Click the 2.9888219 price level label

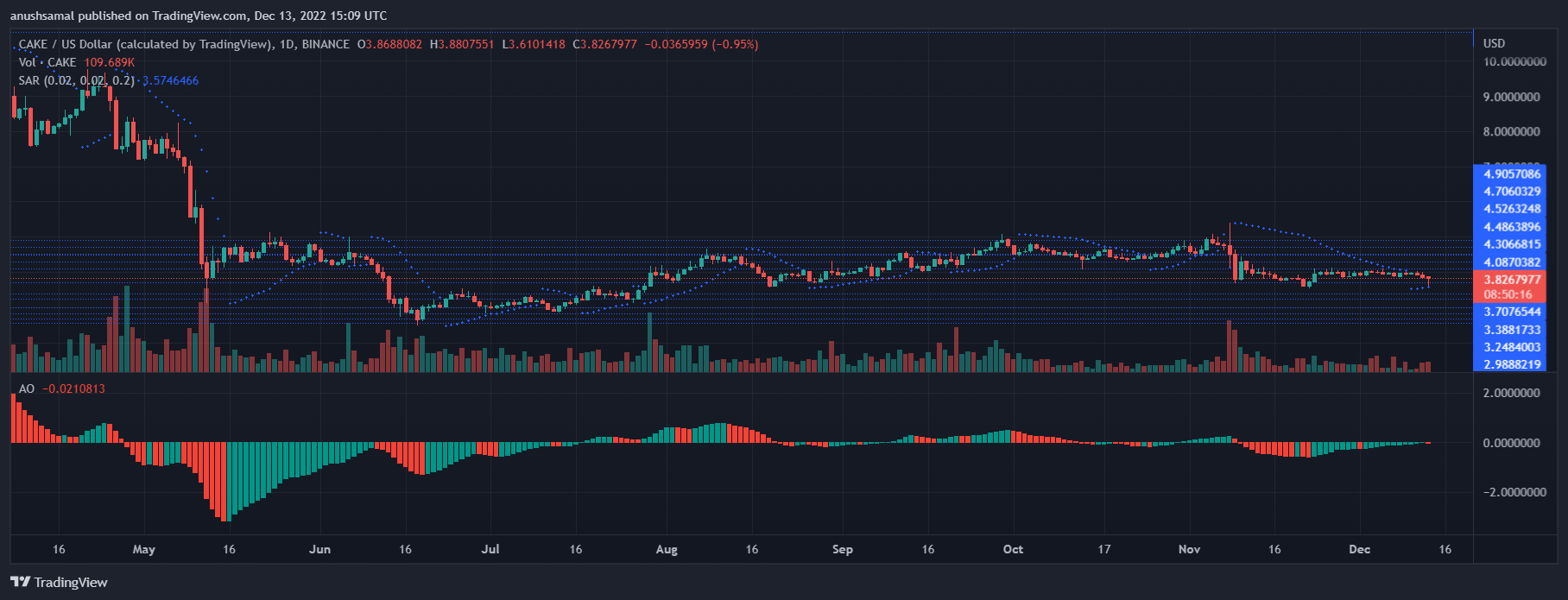tap(1512, 364)
